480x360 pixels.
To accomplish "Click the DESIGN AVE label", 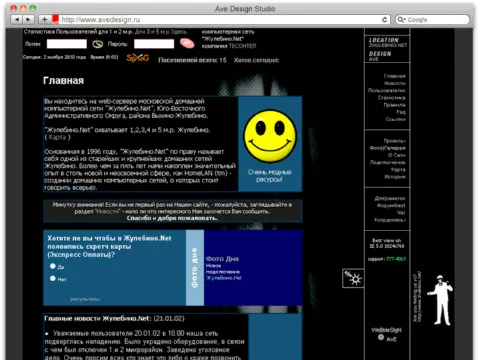I will click(x=380, y=56).
